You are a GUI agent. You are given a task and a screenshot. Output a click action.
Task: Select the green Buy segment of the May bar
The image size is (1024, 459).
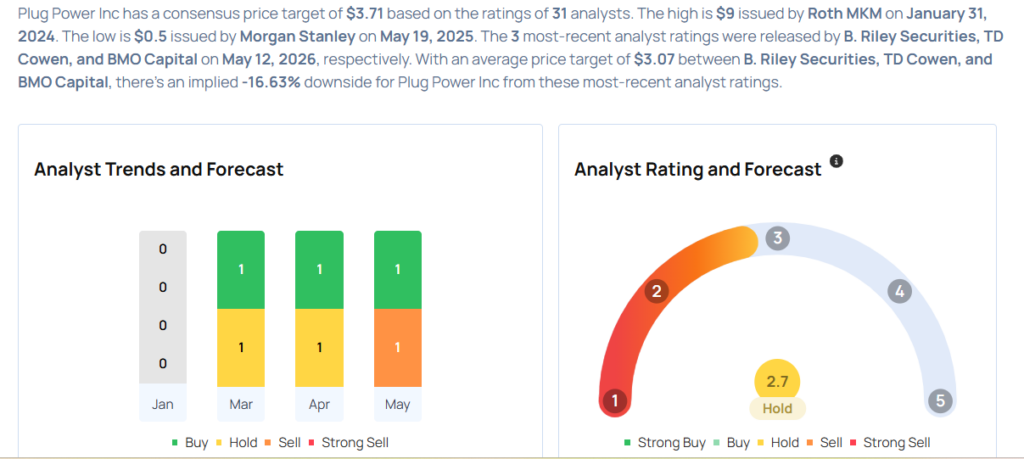point(398,270)
